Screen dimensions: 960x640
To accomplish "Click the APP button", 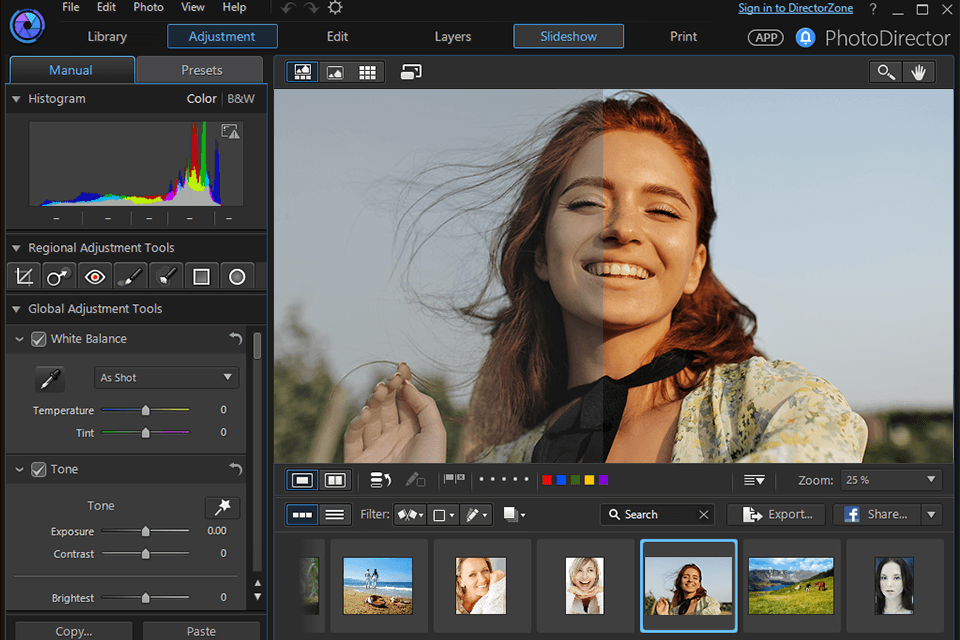I will point(766,37).
